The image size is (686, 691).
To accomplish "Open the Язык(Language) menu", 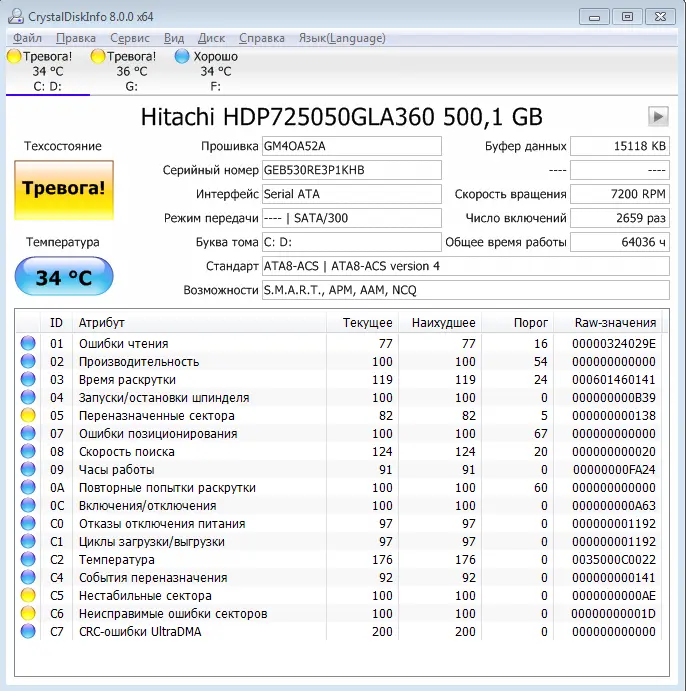I will 341,38.
